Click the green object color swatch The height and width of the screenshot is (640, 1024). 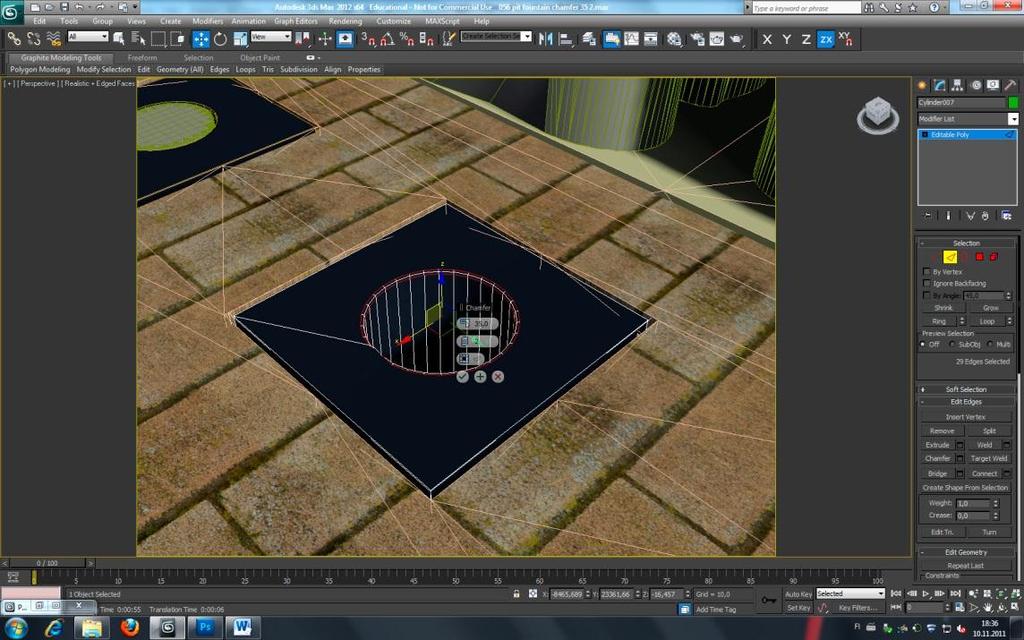coord(1013,103)
